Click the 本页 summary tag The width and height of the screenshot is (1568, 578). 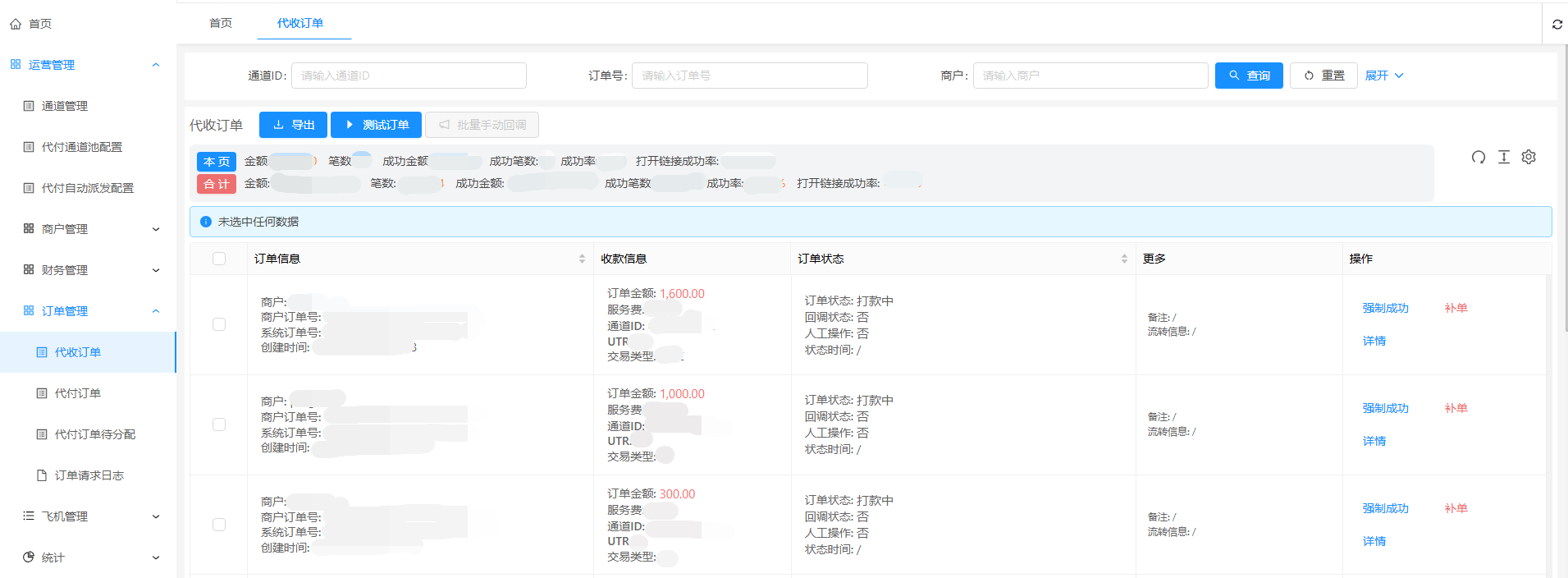click(217, 162)
